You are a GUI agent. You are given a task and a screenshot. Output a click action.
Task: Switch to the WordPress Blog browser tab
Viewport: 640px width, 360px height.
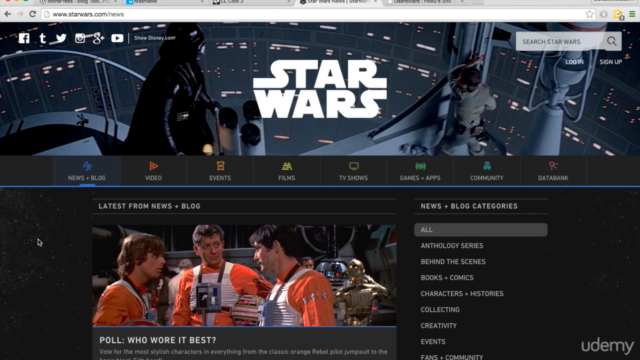pyautogui.click(x=78, y=2)
